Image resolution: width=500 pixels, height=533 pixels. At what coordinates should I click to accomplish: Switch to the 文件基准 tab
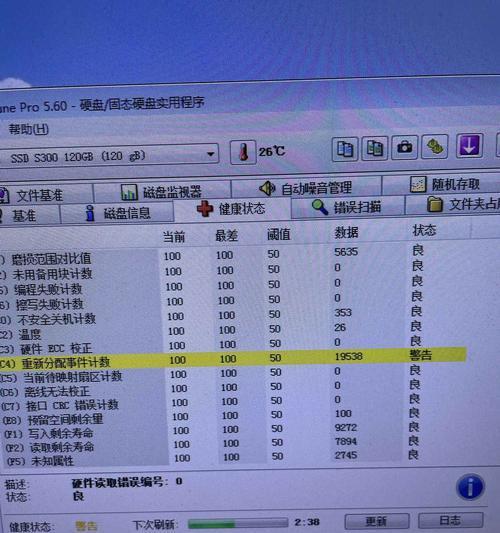pyautogui.click(x=46, y=195)
